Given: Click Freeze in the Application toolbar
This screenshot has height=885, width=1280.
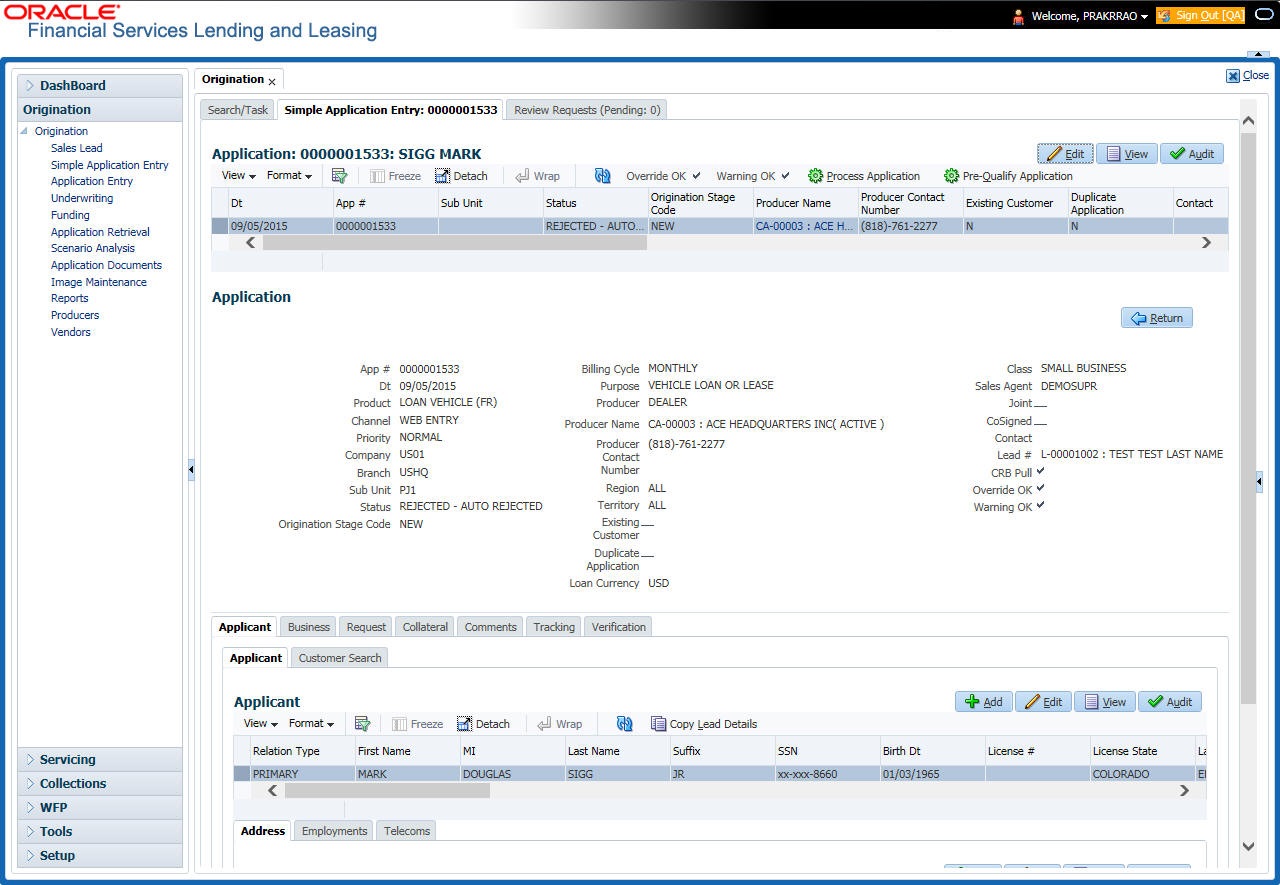Looking at the screenshot, I should [395, 176].
